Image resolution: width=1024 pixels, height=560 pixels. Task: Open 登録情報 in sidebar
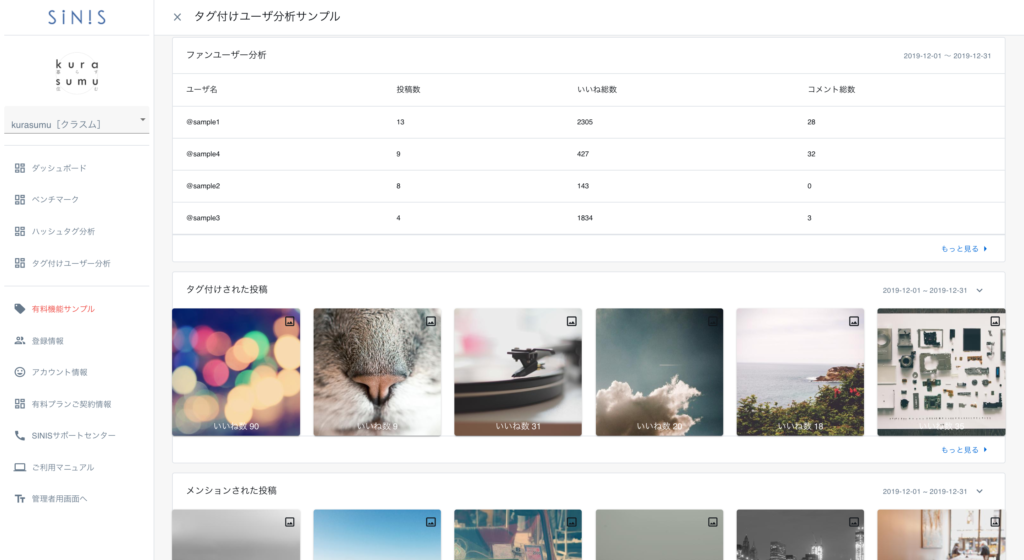coord(47,341)
